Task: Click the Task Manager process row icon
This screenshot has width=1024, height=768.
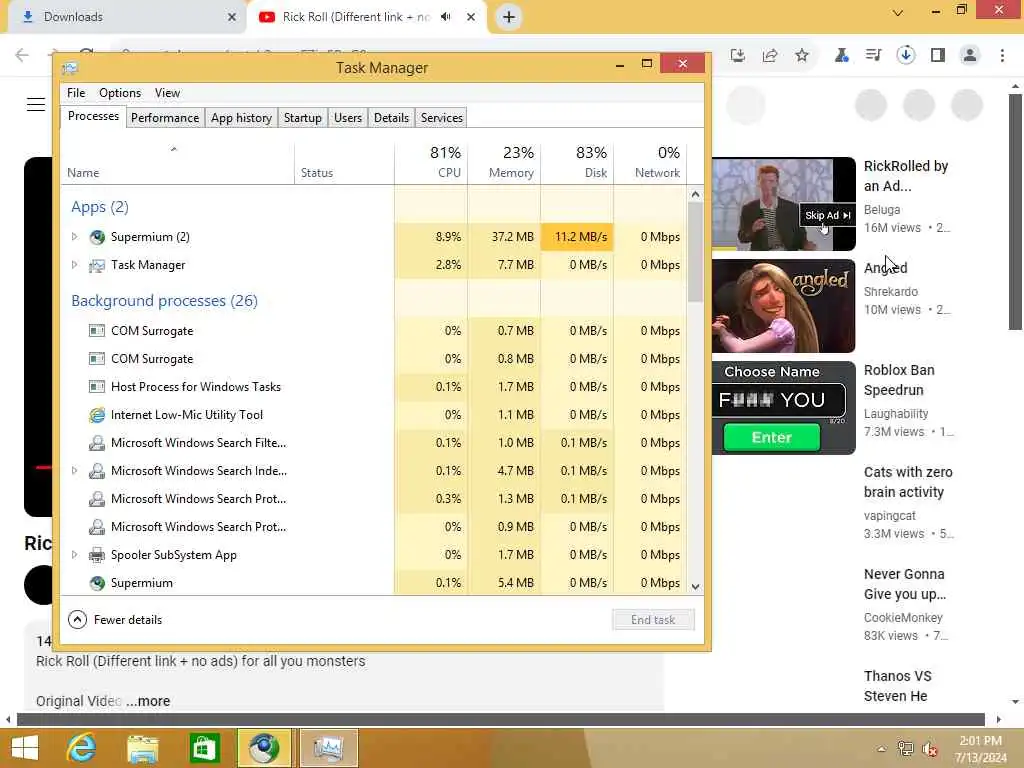Action: 97,265
